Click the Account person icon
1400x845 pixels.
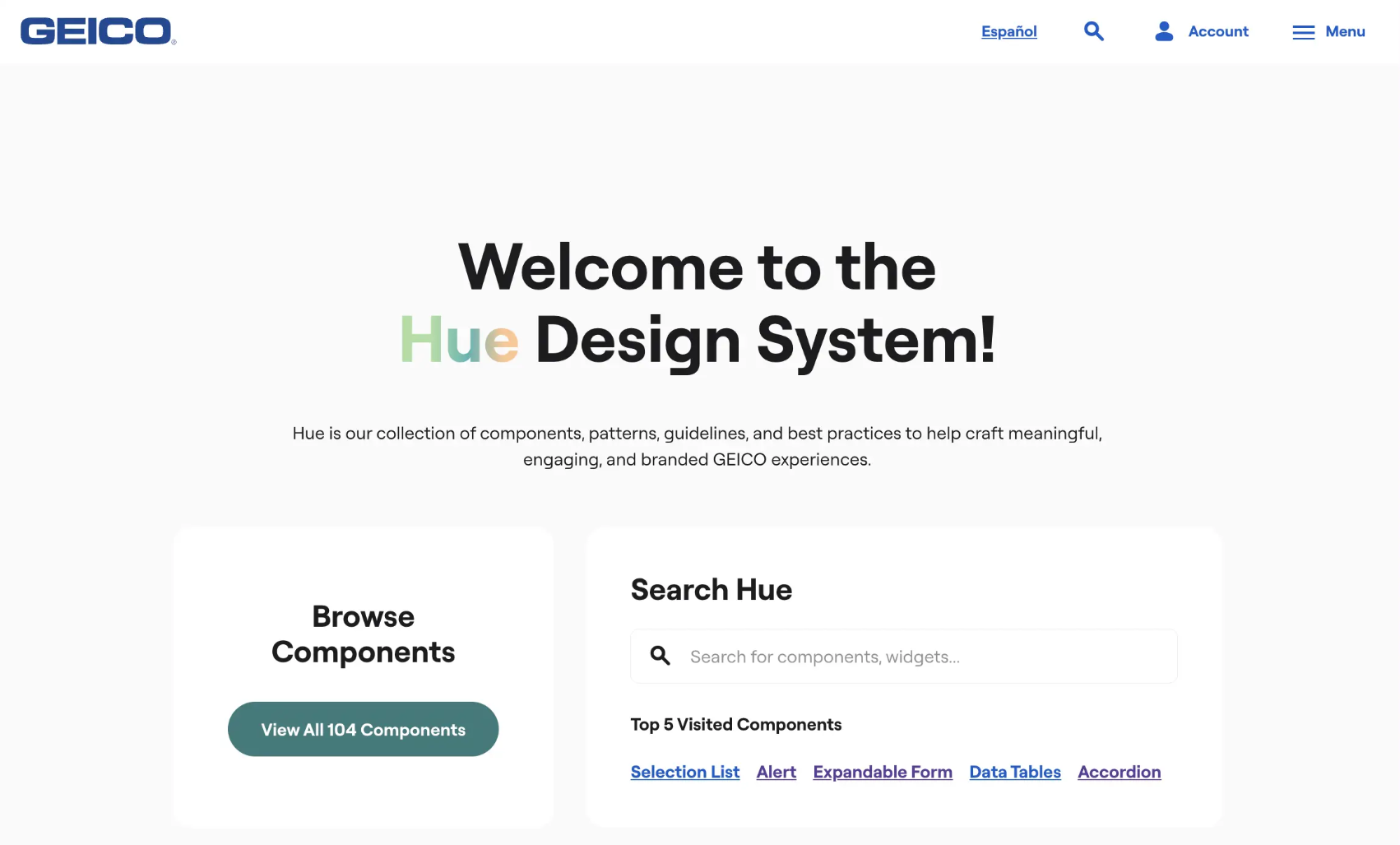click(x=1163, y=31)
